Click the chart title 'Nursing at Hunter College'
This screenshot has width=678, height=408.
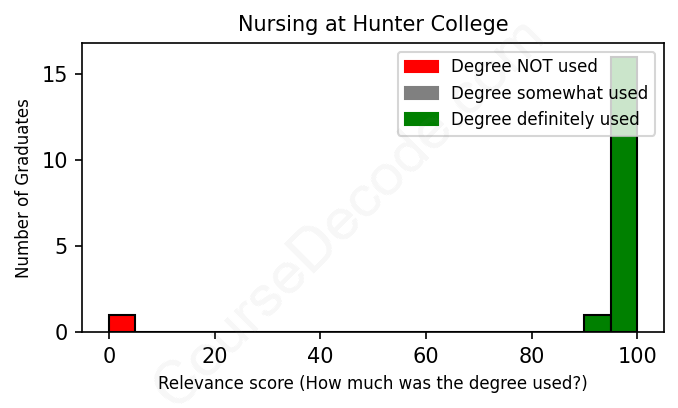tap(373, 24)
